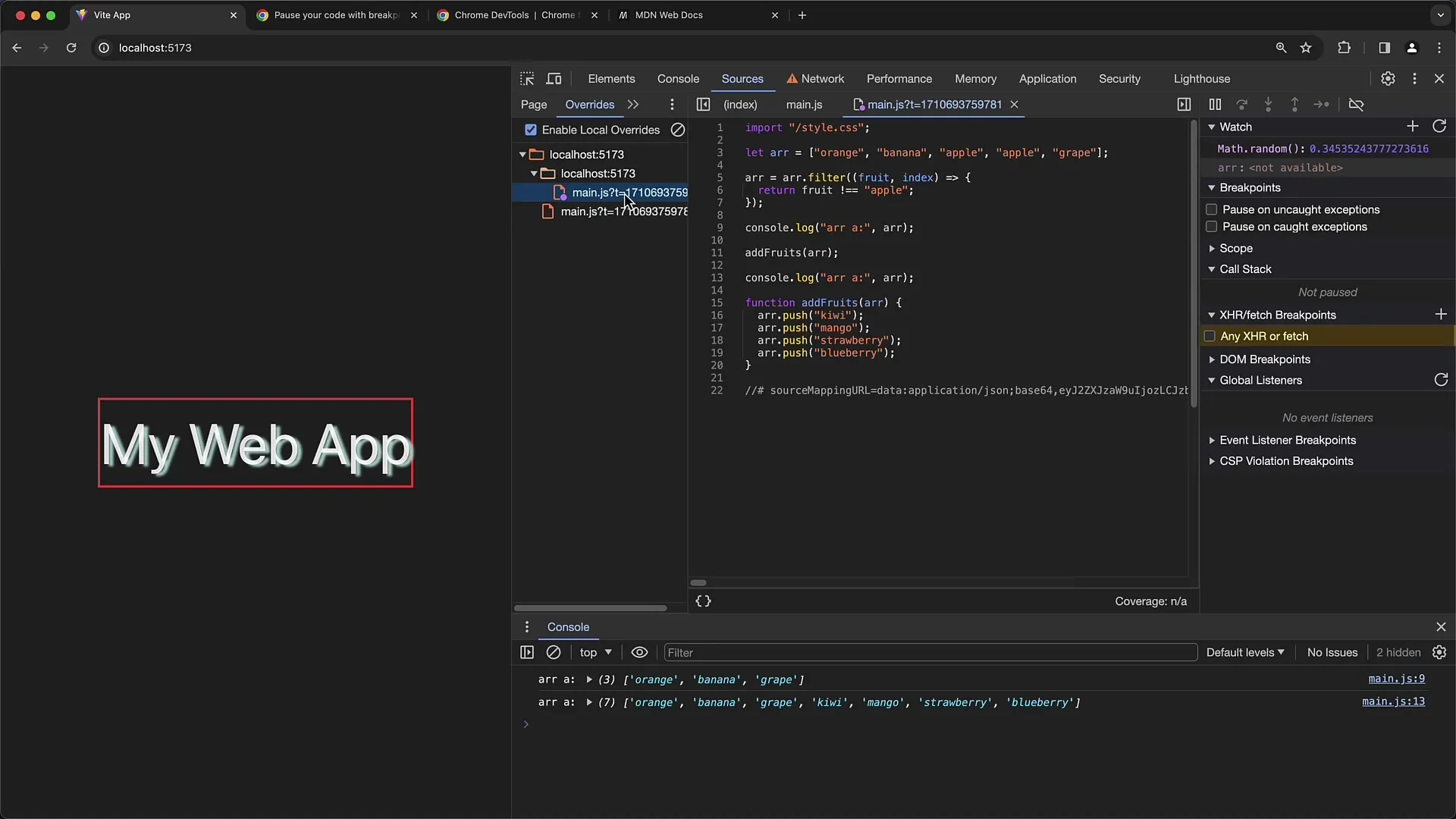The image size is (1456, 819).
Task: Open the main.js:13 source link
Action: [1393, 701]
